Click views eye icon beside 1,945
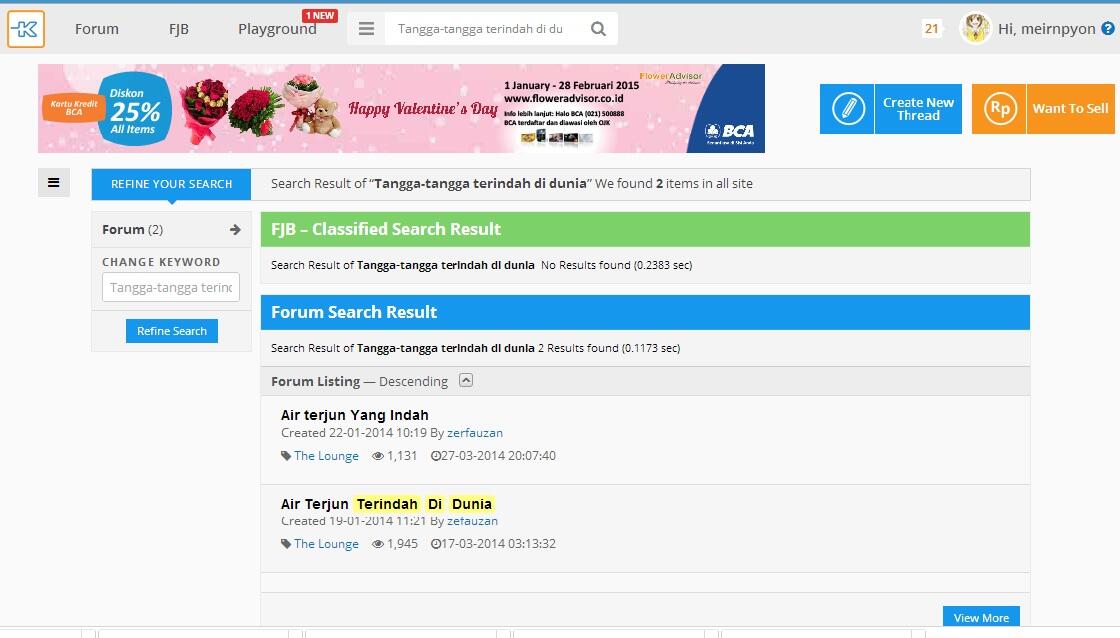1120x638 pixels. point(378,544)
